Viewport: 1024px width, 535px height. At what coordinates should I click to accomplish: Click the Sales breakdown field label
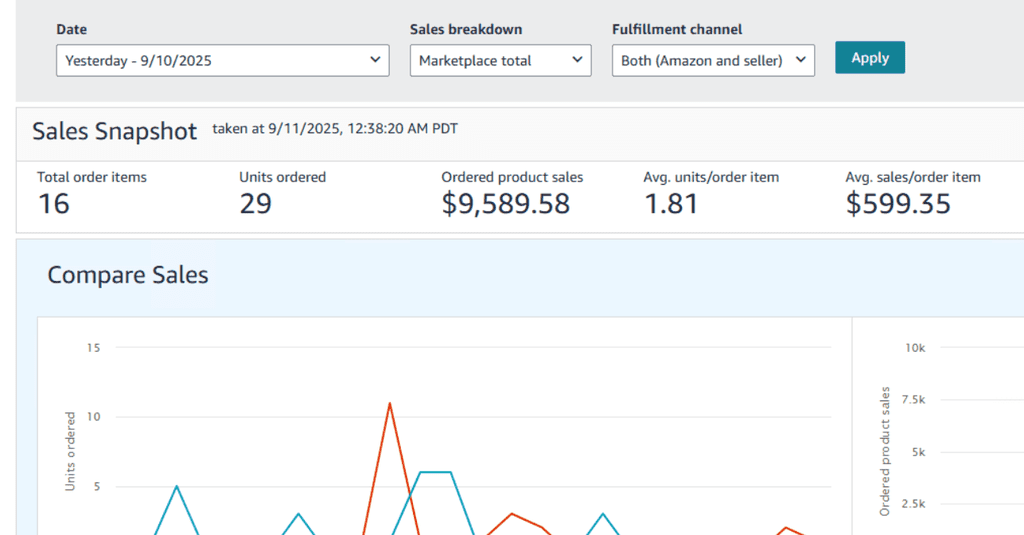[465, 30]
